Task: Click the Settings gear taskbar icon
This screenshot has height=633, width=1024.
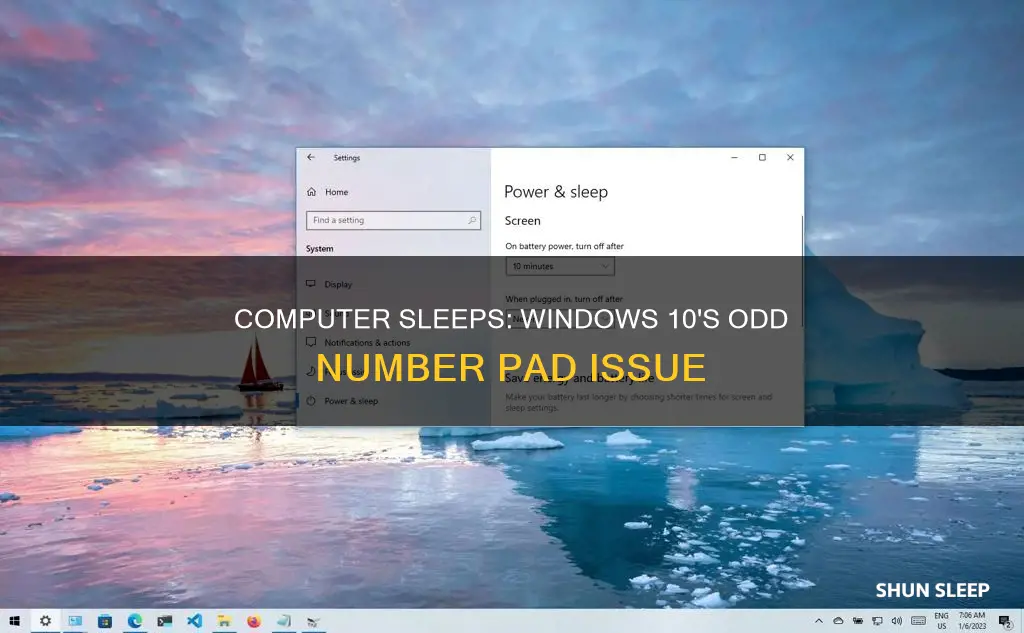Action: 45,621
